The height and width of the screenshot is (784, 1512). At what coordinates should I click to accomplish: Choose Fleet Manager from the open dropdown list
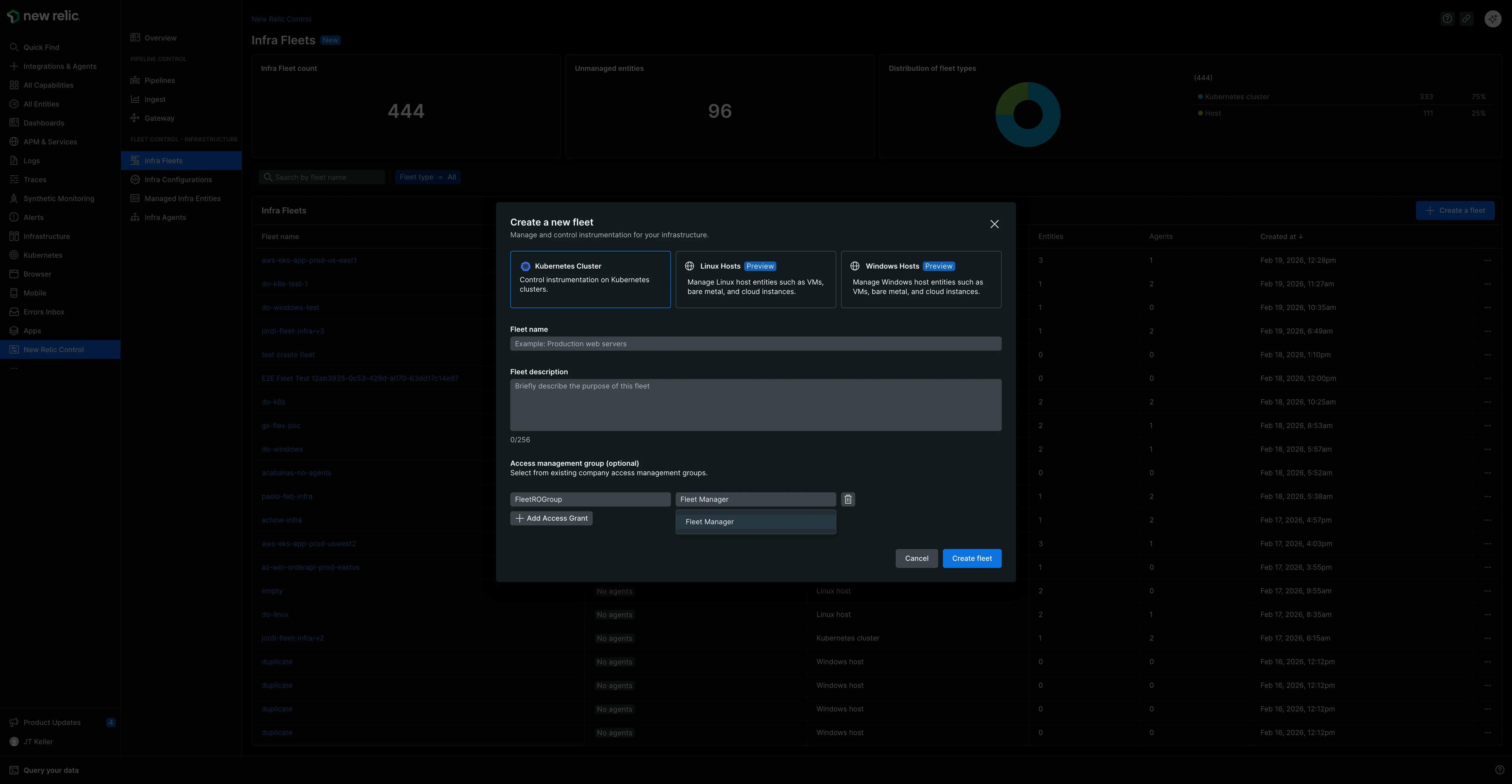(755, 521)
